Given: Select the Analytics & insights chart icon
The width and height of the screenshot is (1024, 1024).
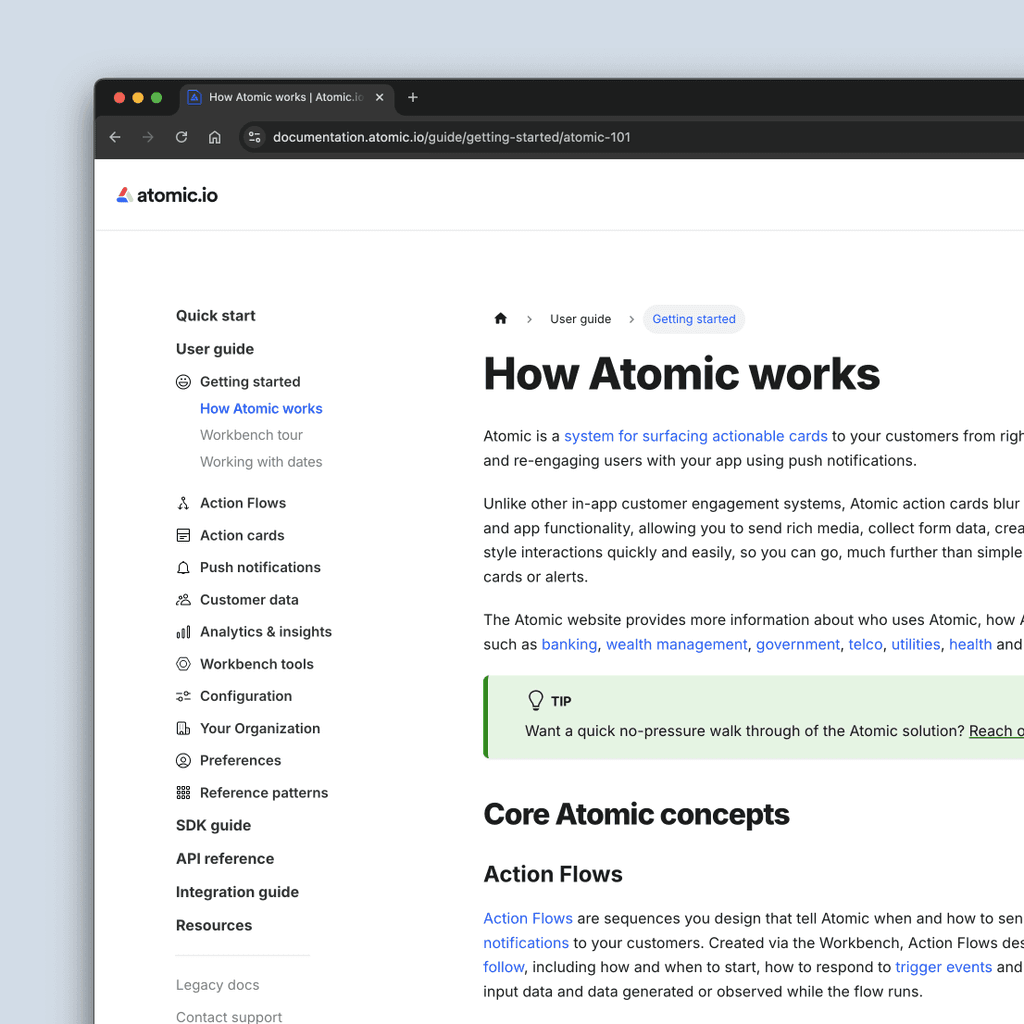Looking at the screenshot, I should coord(183,631).
